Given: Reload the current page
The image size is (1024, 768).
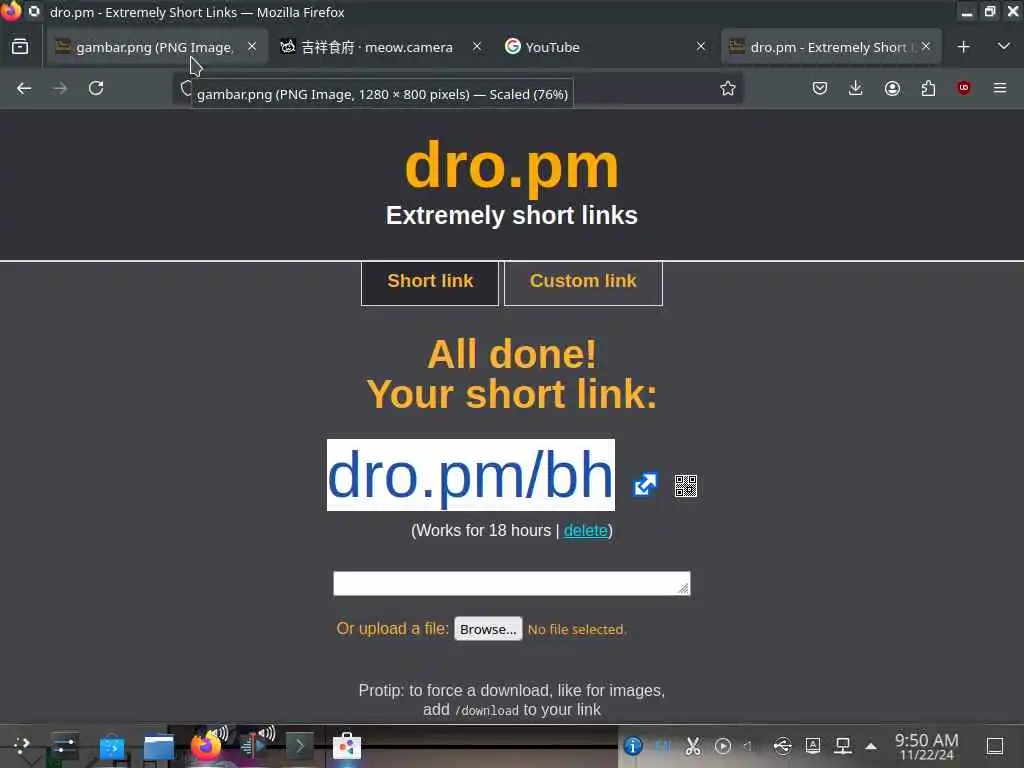Looking at the screenshot, I should click(96, 88).
